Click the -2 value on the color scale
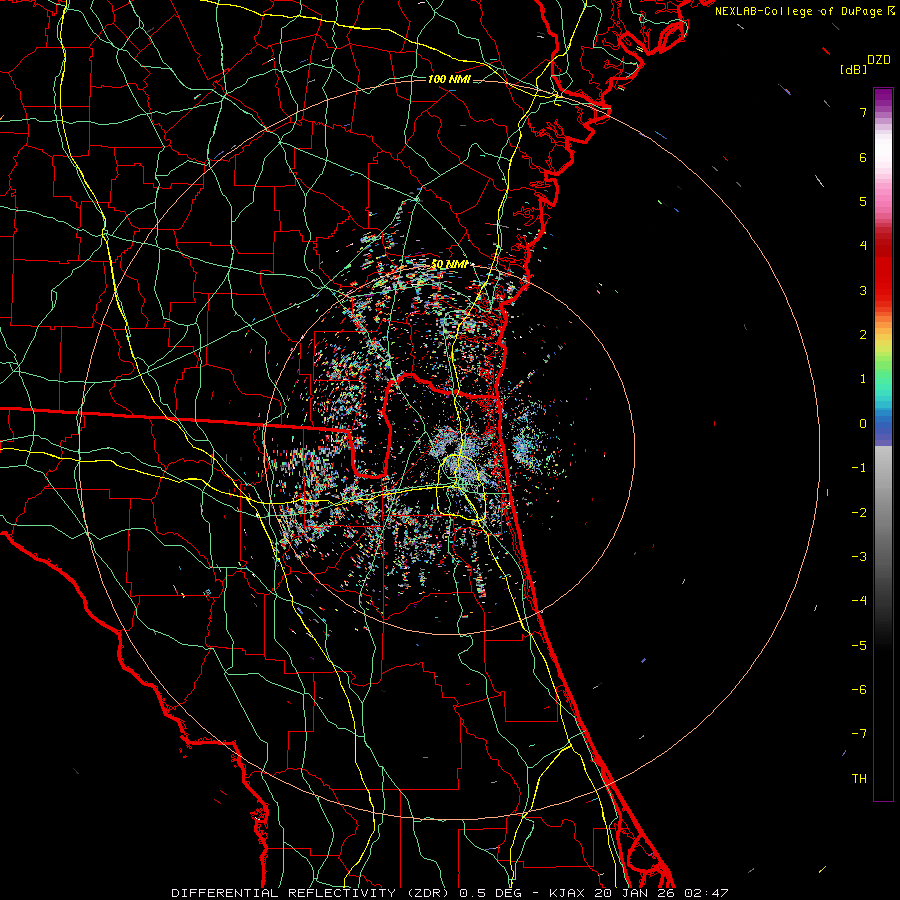 coord(859,513)
